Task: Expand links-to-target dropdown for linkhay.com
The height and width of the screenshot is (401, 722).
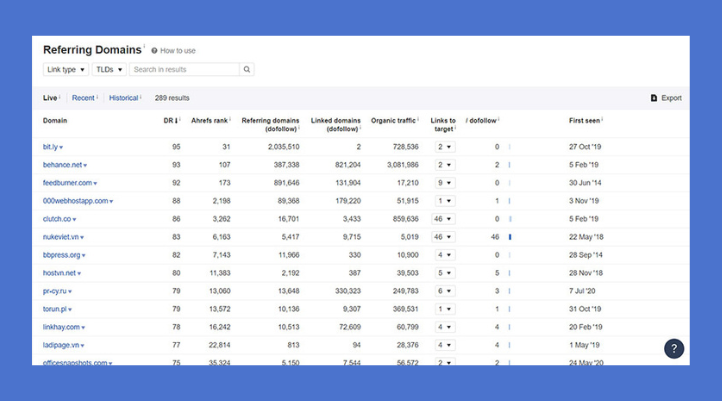Action: (445, 327)
